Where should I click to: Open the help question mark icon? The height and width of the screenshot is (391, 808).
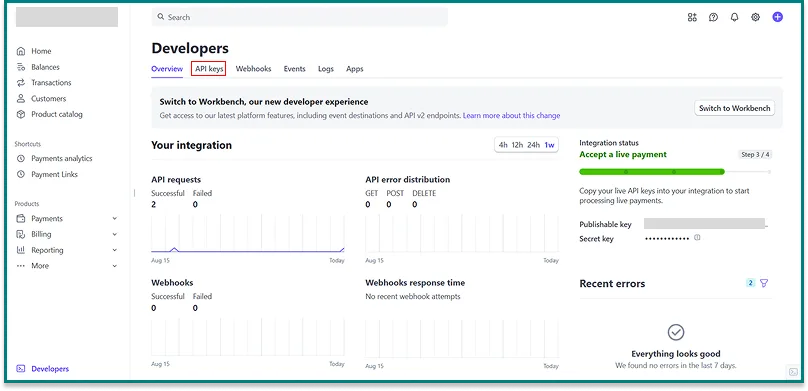point(713,17)
